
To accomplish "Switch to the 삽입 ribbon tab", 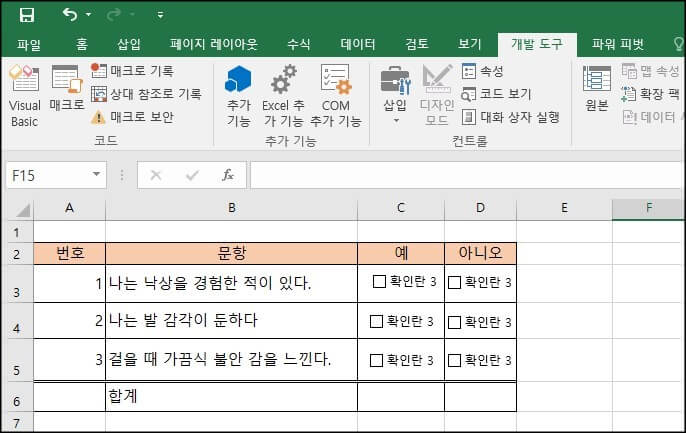I will pos(129,44).
